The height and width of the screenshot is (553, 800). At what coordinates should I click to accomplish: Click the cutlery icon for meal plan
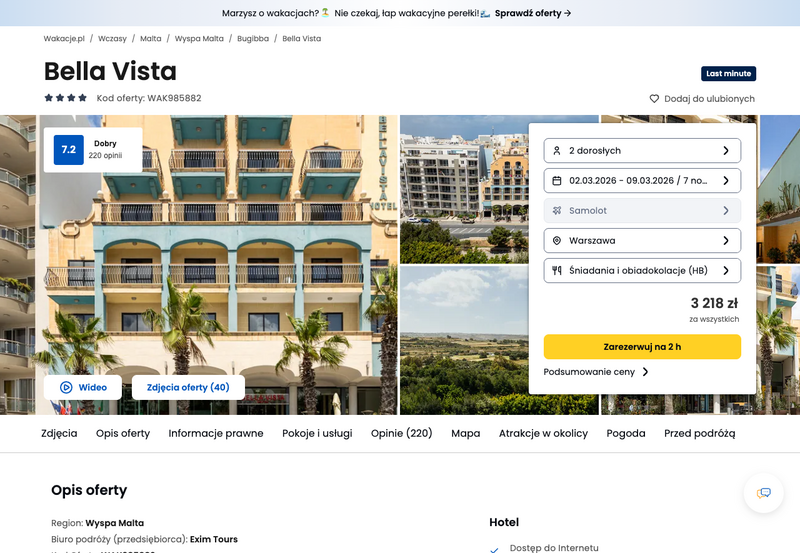557,270
